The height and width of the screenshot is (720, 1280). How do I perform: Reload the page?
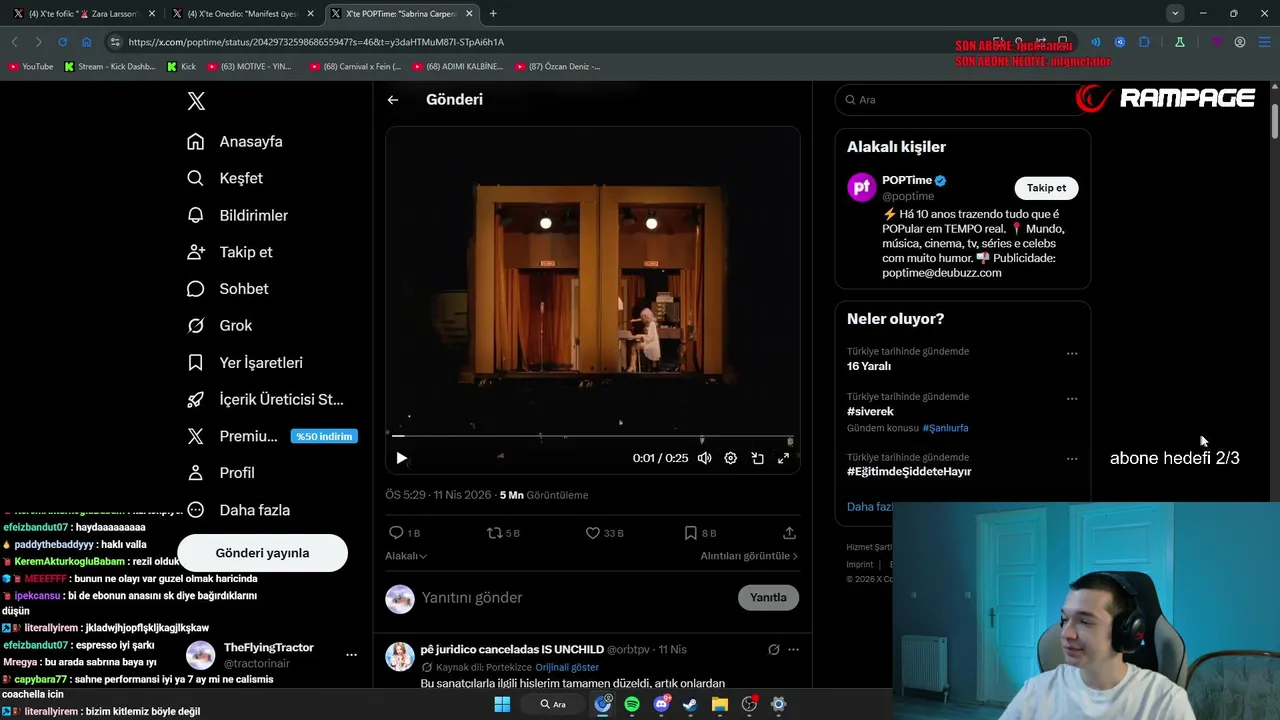pyautogui.click(x=62, y=42)
